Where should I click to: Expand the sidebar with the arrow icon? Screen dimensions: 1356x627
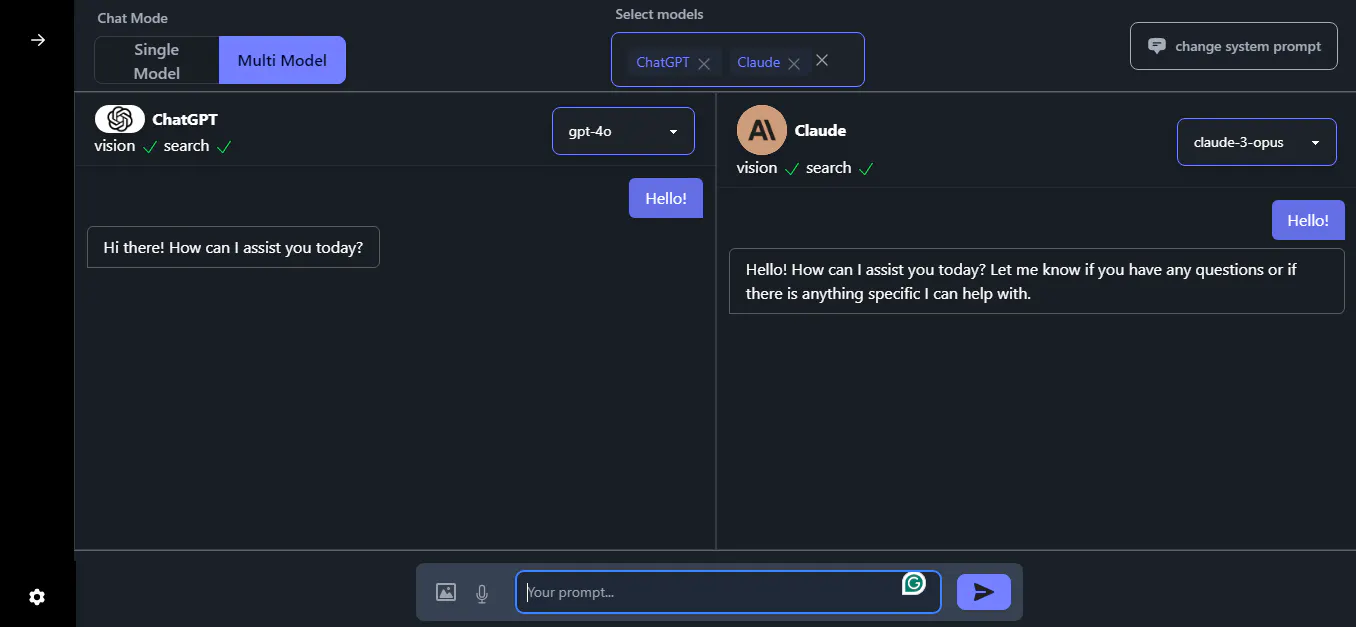[38, 40]
